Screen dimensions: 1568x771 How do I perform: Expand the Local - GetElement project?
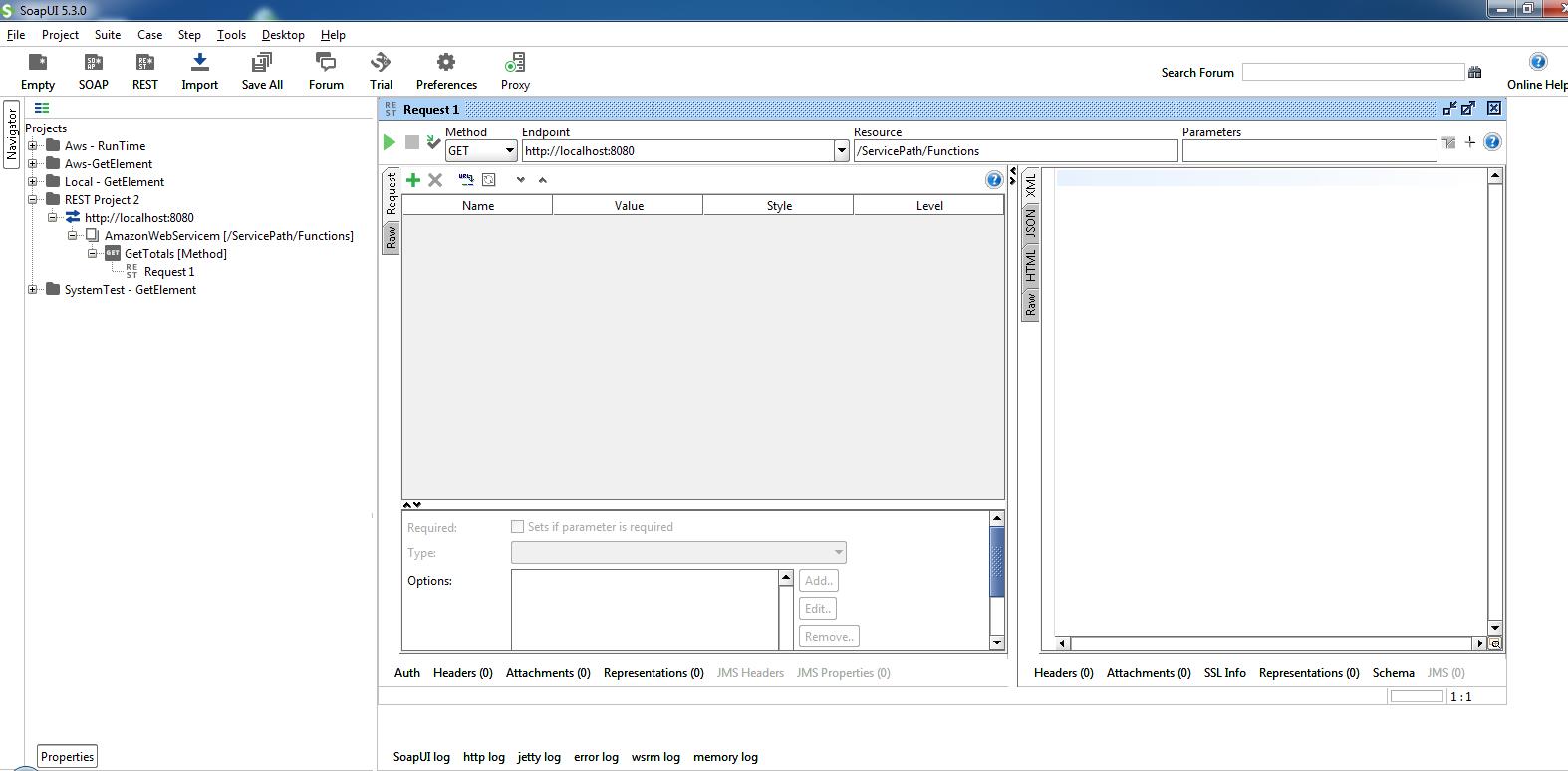[33, 182]
